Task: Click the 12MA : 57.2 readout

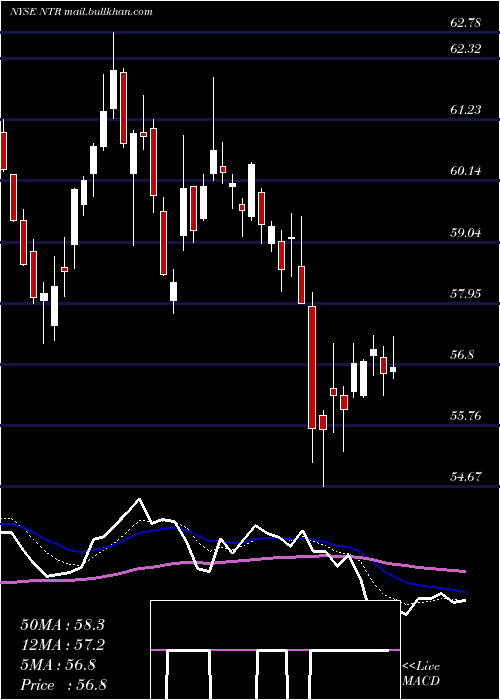Action: tap(62, 645)
